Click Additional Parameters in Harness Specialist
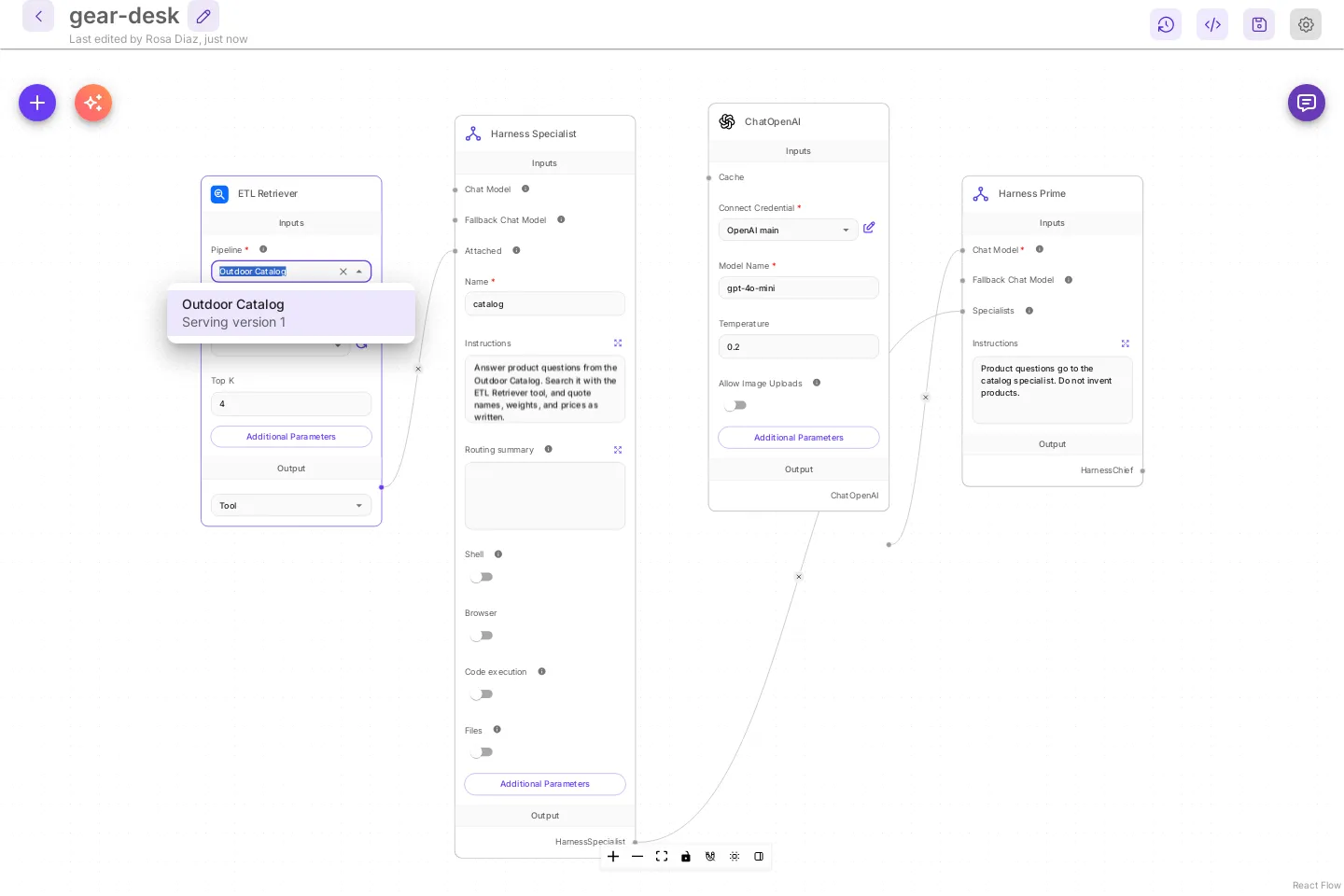Viewport: 1344px width, 896px height. point(545,784)
